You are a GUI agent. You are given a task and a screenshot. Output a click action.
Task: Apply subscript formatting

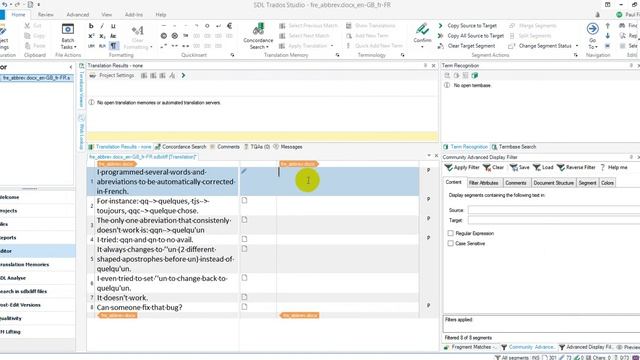102,36
